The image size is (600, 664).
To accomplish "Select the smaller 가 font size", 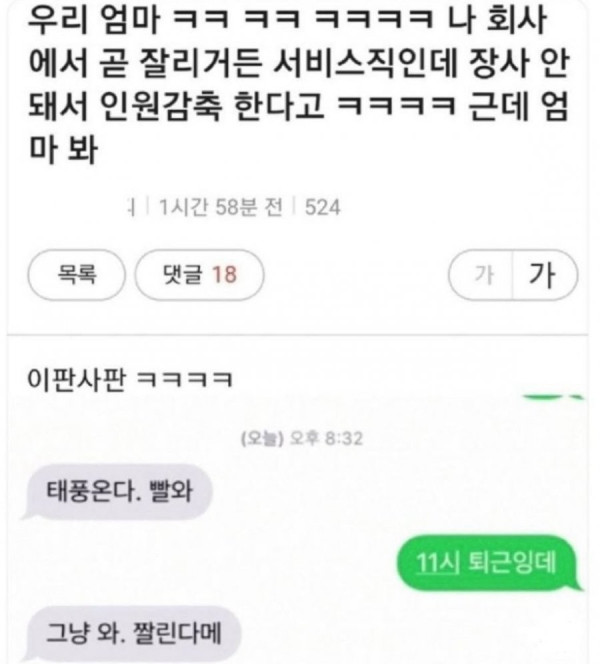I will point(481,275).
